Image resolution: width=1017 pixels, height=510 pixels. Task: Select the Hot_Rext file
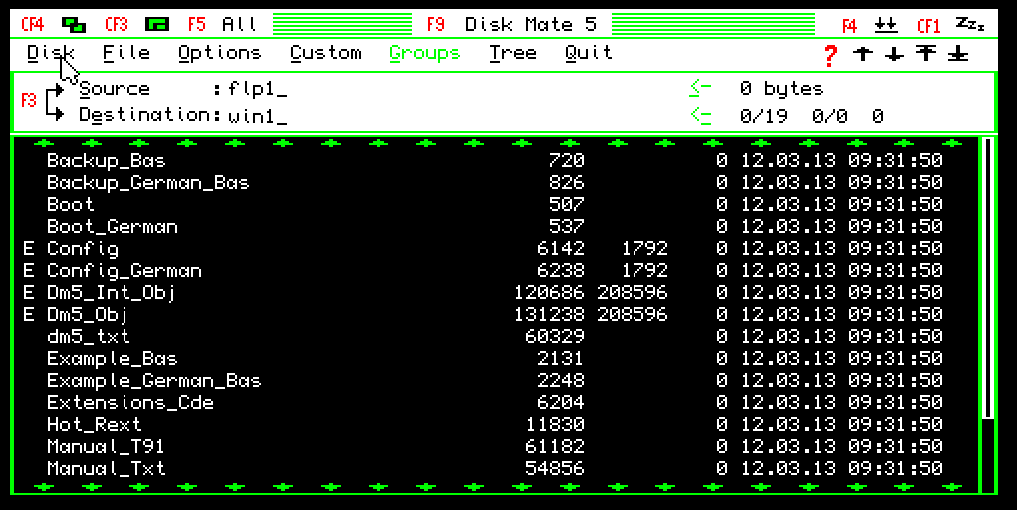495,425
